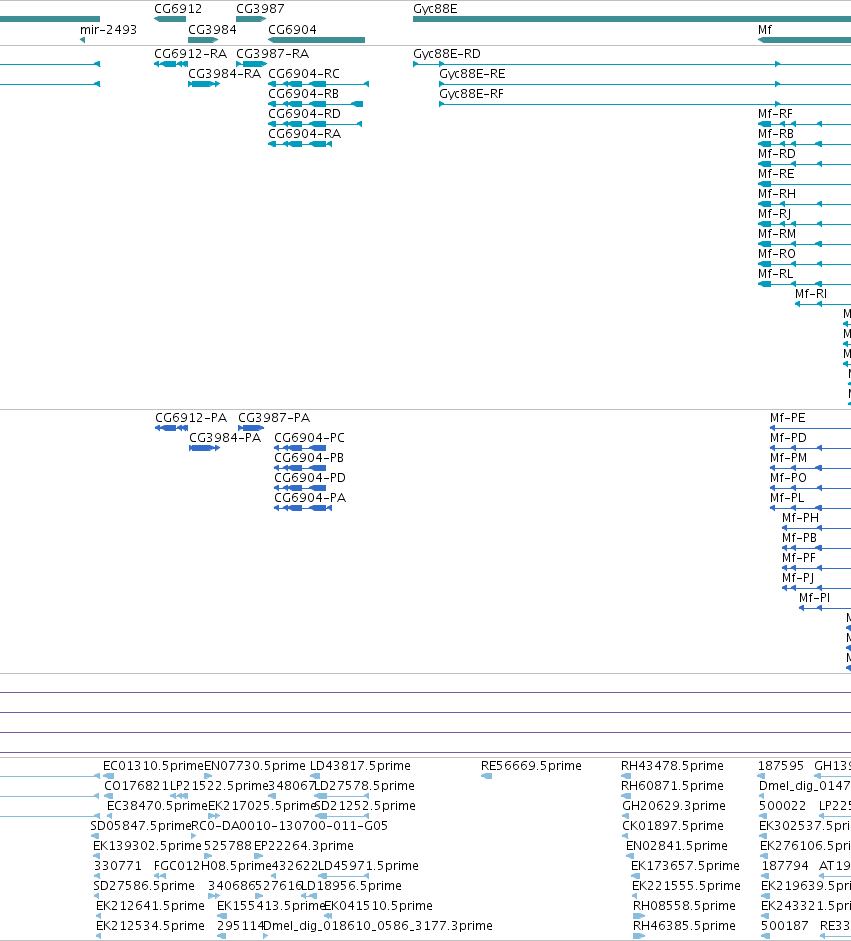Click protein Mf-PL
The image size is (851, 941).
click(787, 498)
